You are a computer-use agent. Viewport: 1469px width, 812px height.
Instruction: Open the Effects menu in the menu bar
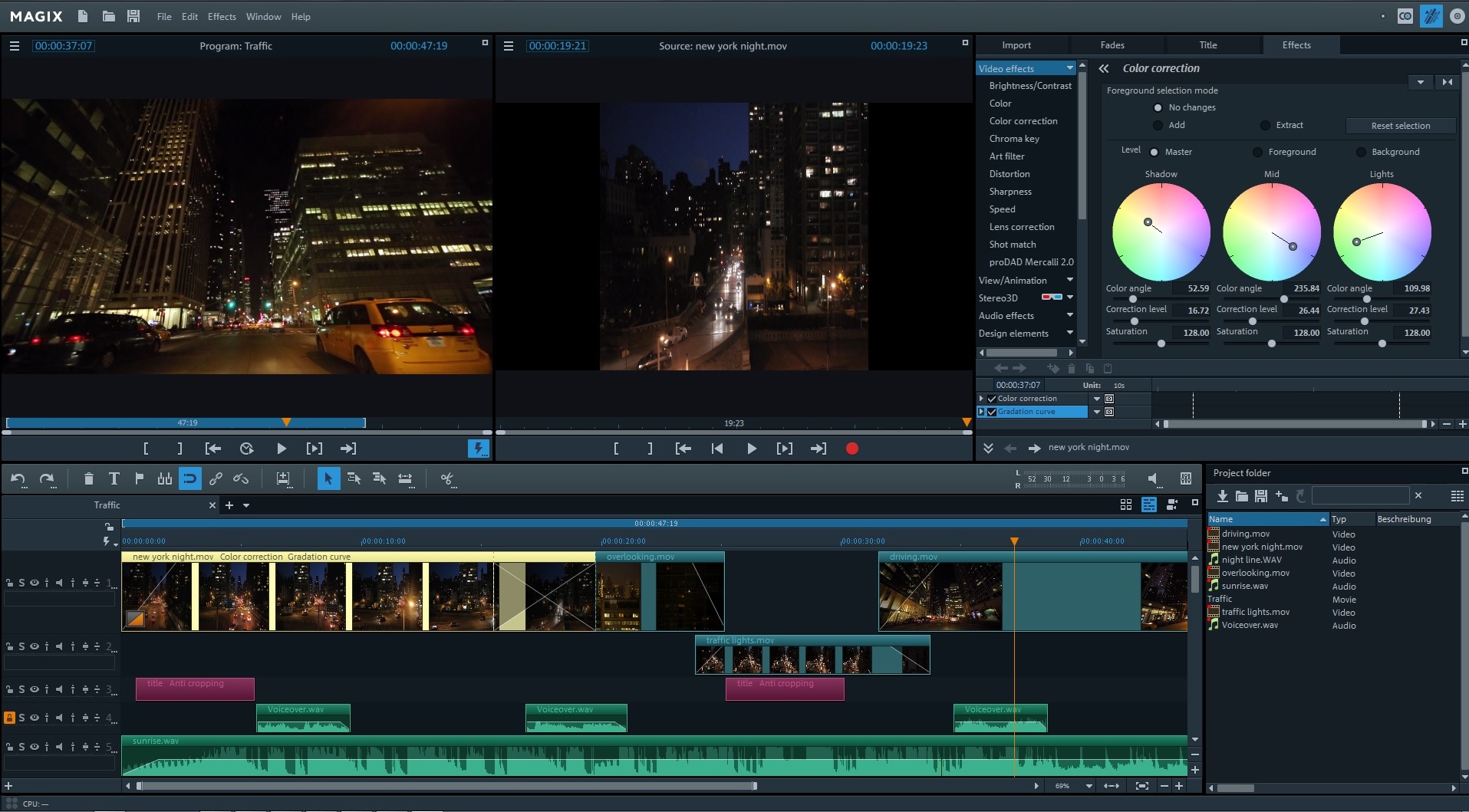pos(221,16)
